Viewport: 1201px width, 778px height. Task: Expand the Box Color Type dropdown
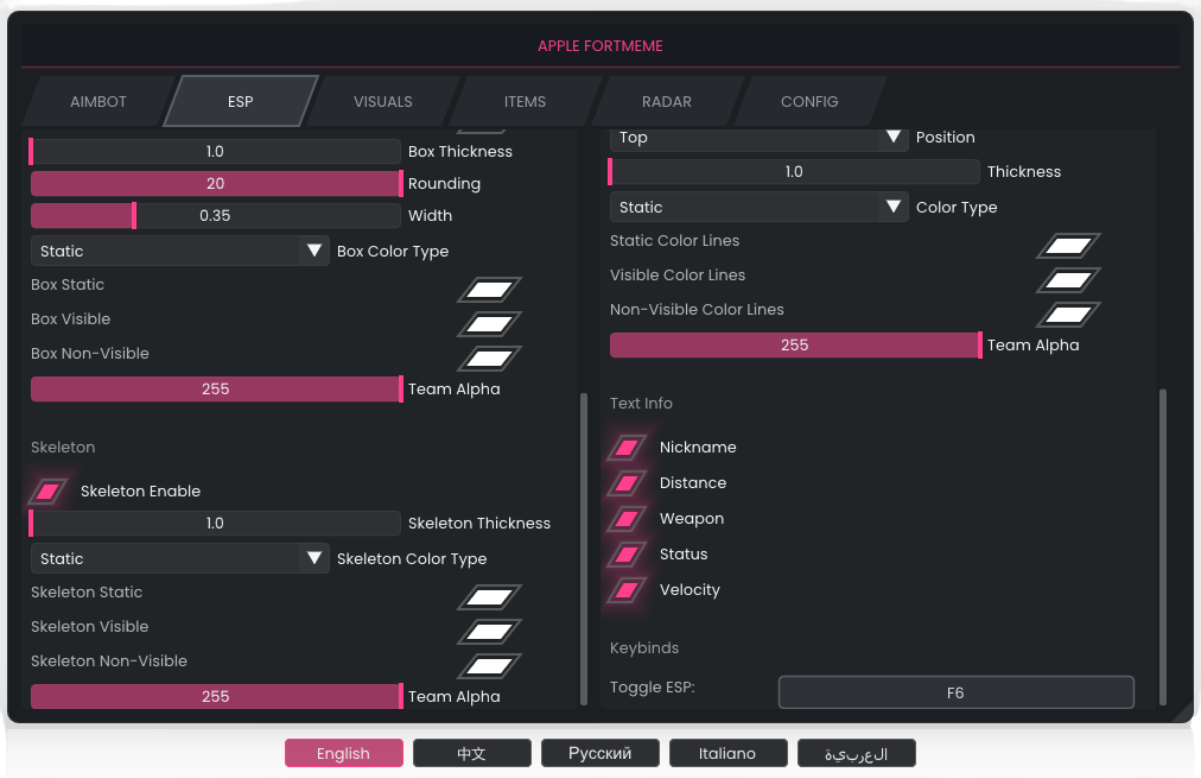(180, 251)
